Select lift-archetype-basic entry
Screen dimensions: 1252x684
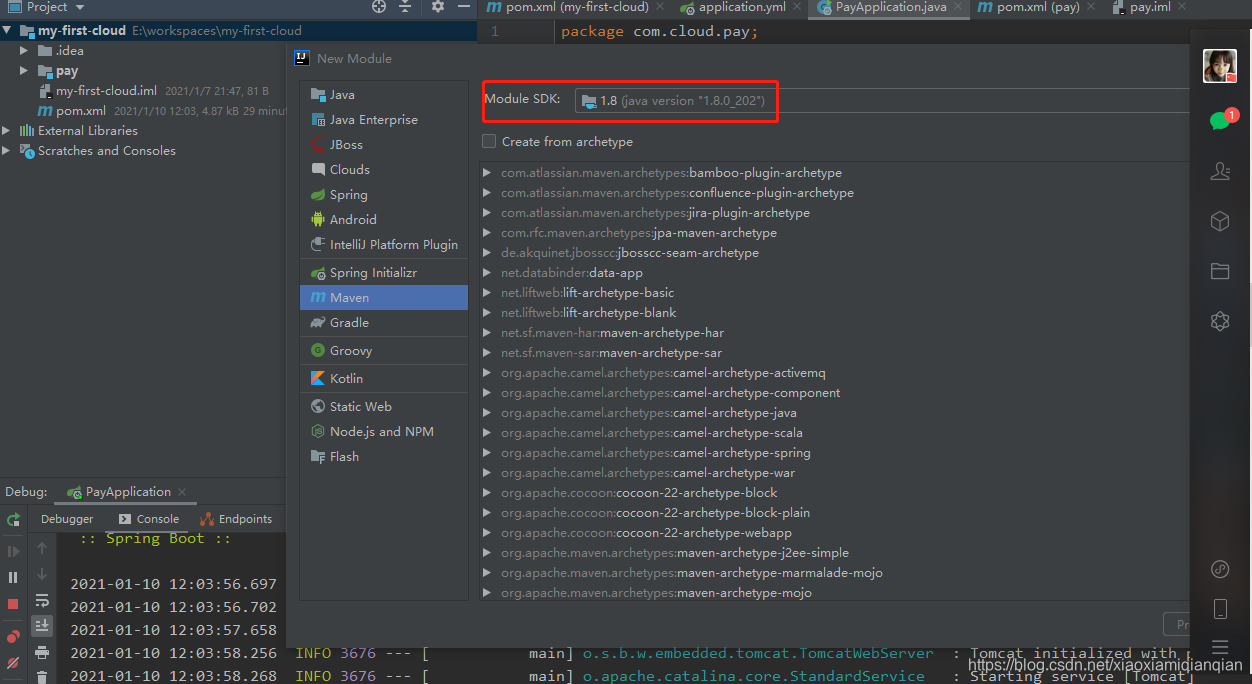click(x=587, y=293)
